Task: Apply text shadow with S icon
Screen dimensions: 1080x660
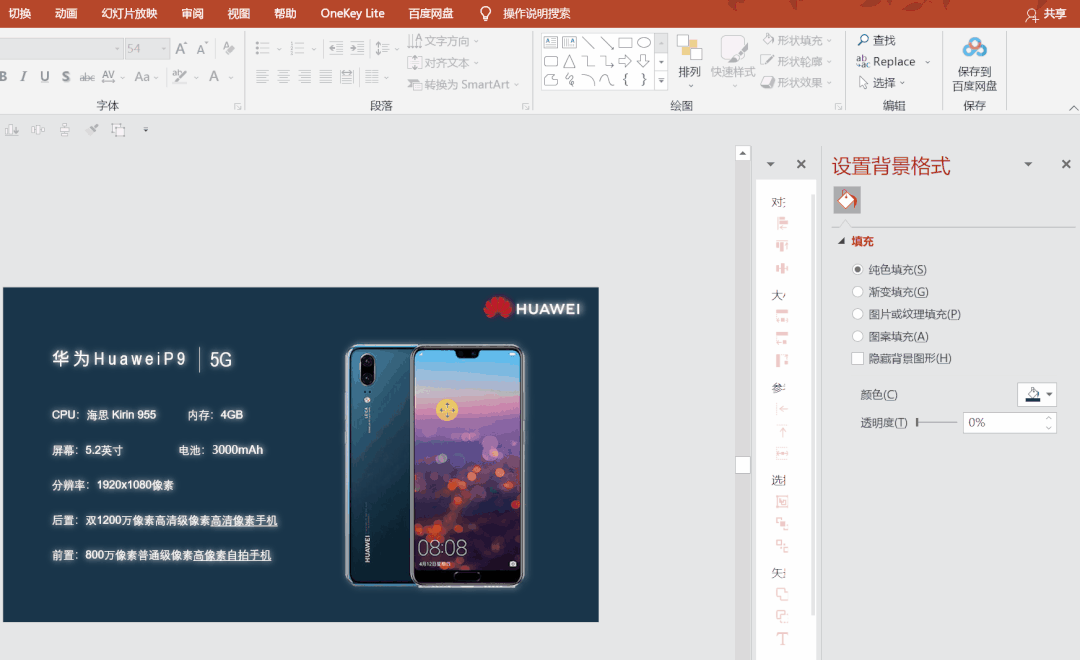Action: click(x=65, y=76)
